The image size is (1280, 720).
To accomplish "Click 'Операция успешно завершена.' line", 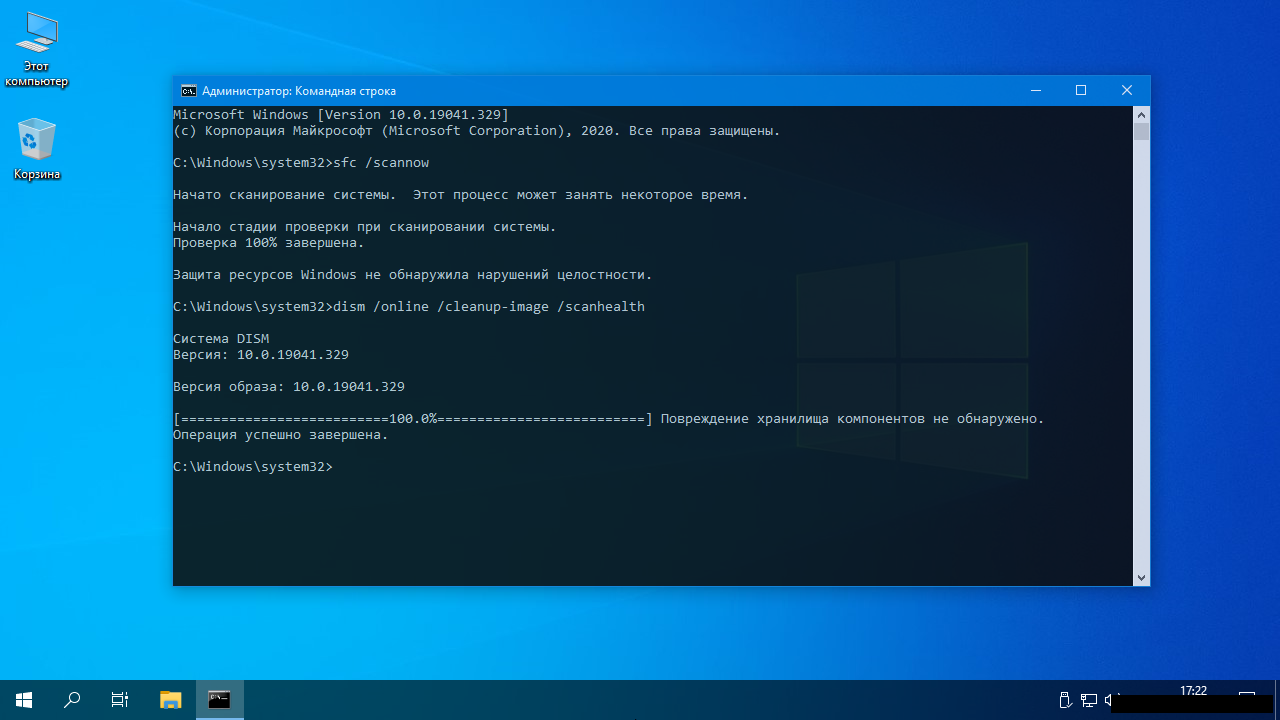I will click(x=281, y=435).
